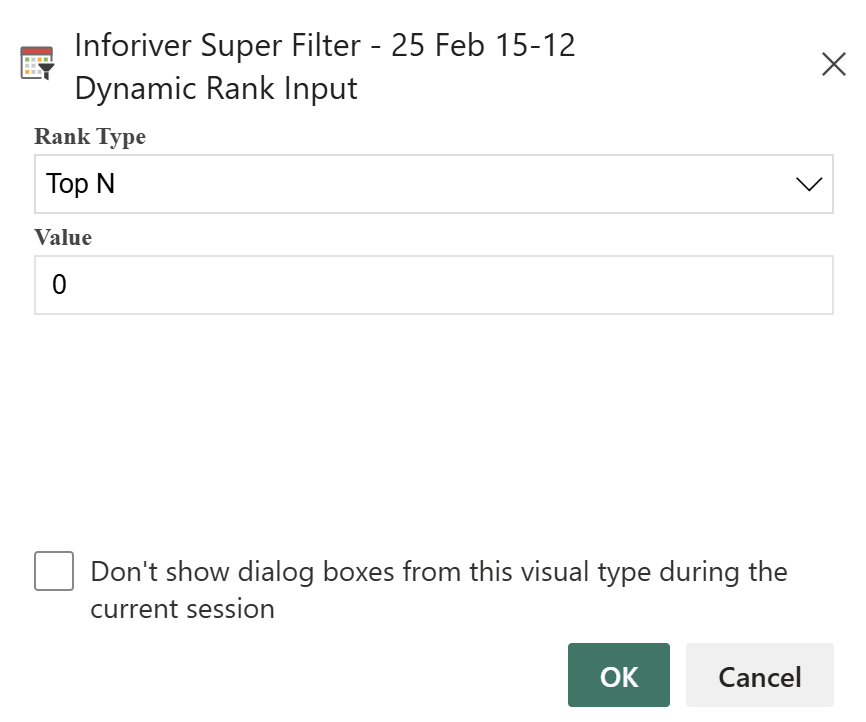Select the 'Top N' text in the combo box
This screenshot has width=866, height=722.
point(81,183)
